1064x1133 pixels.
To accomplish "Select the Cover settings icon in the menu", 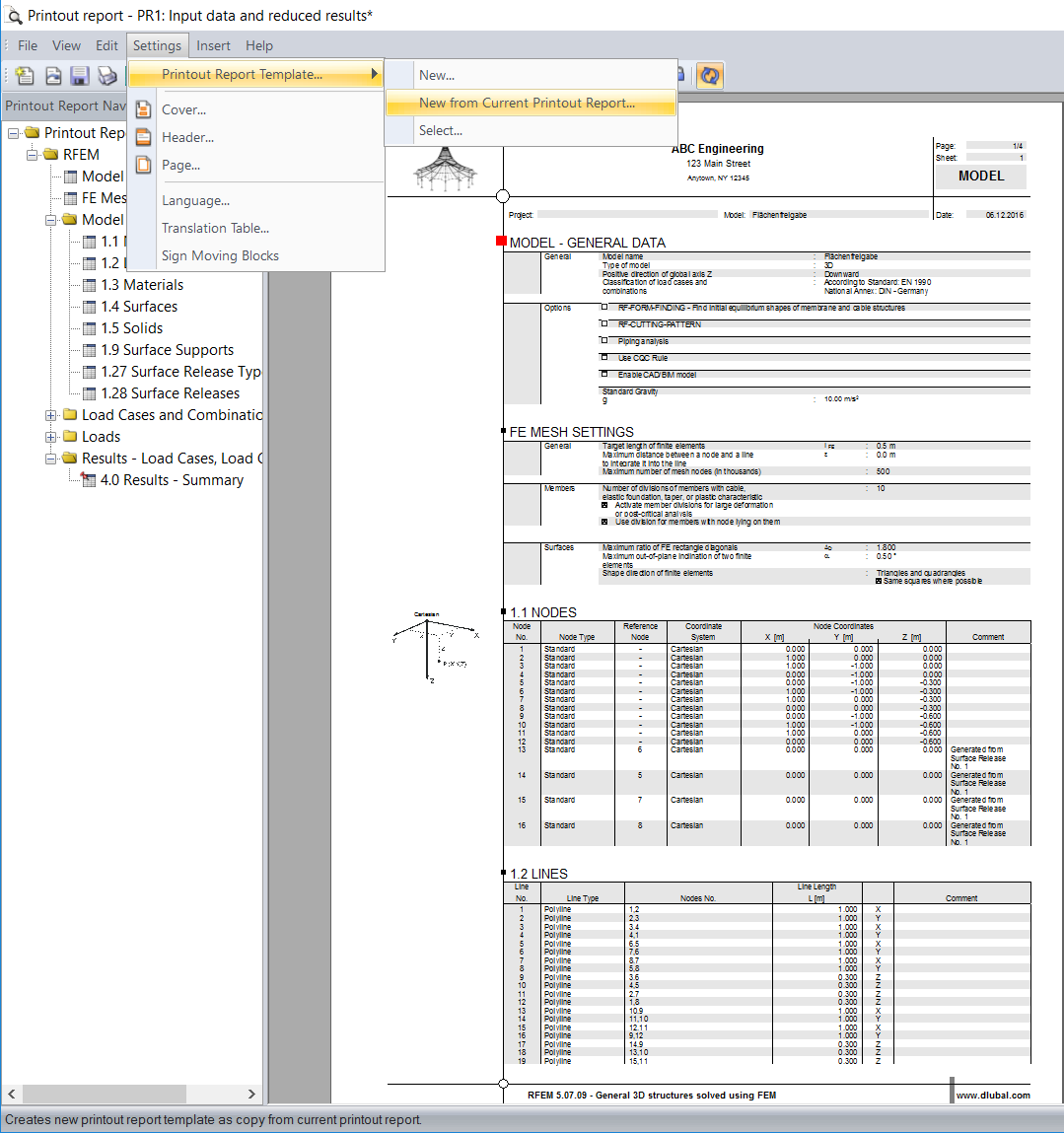I will coord(142,109).
